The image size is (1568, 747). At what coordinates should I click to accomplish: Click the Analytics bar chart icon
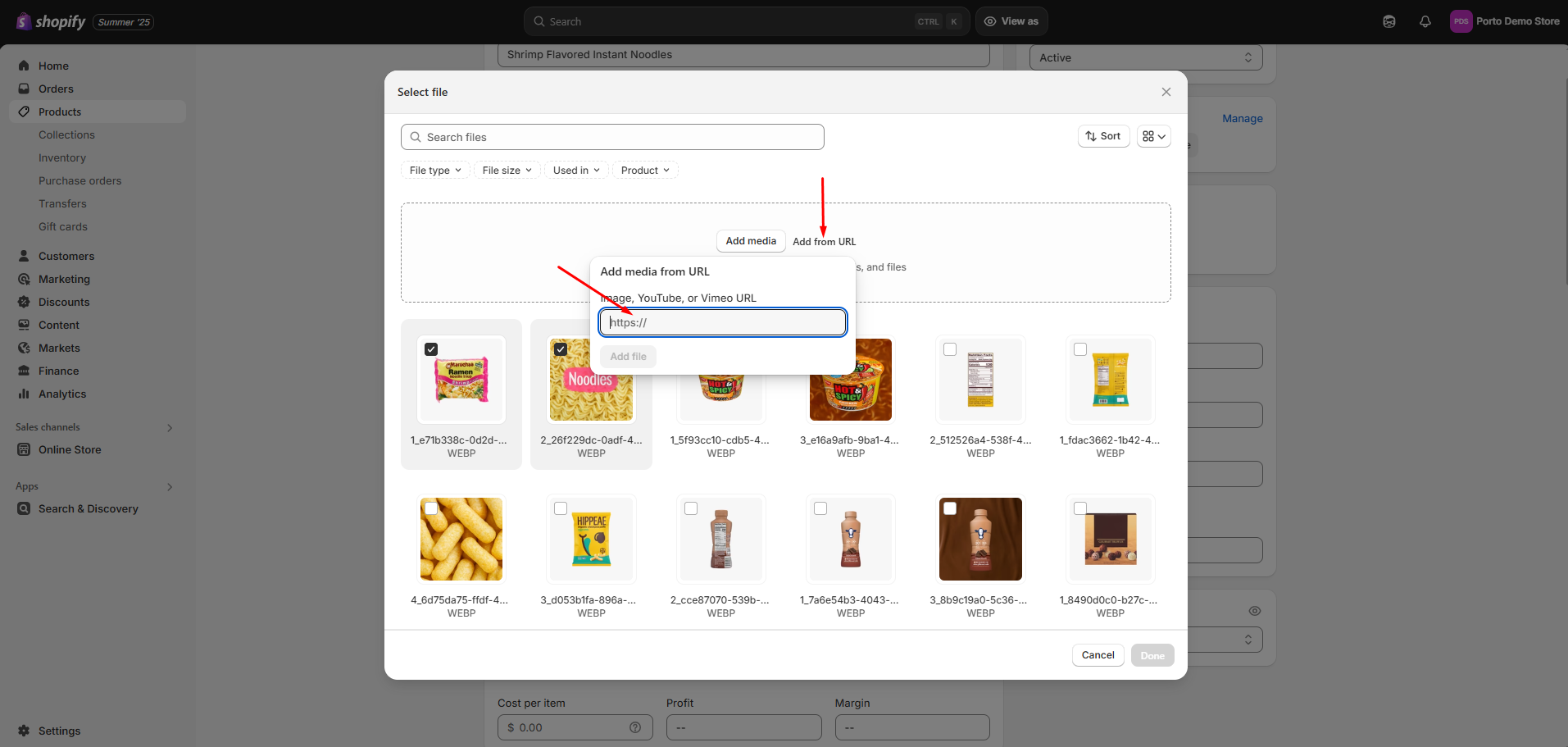pos(24,394)
